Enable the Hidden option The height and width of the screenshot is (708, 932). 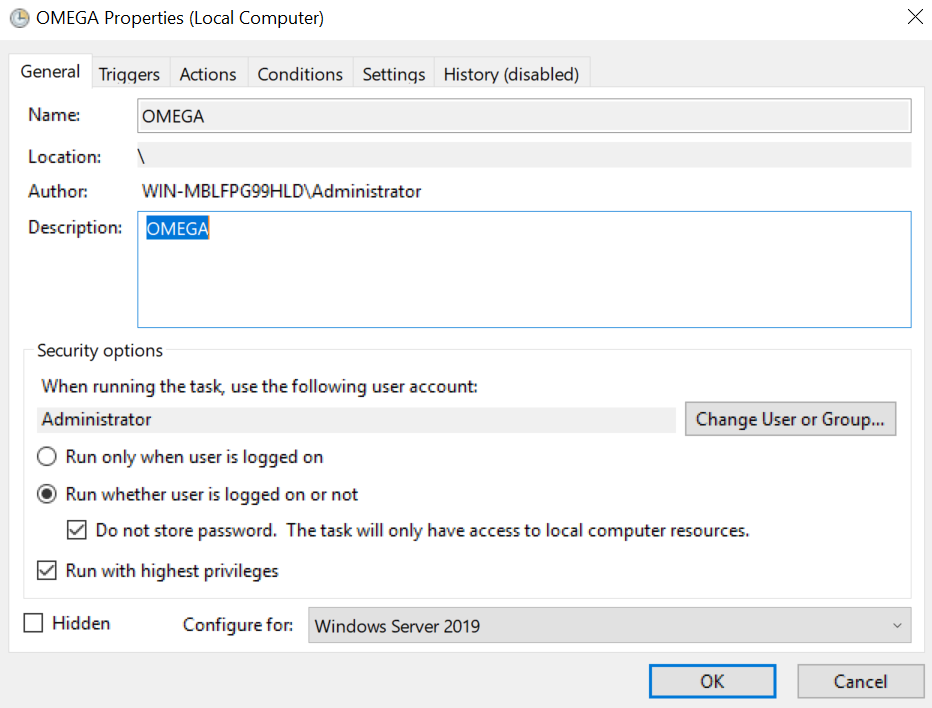point(34,622)
